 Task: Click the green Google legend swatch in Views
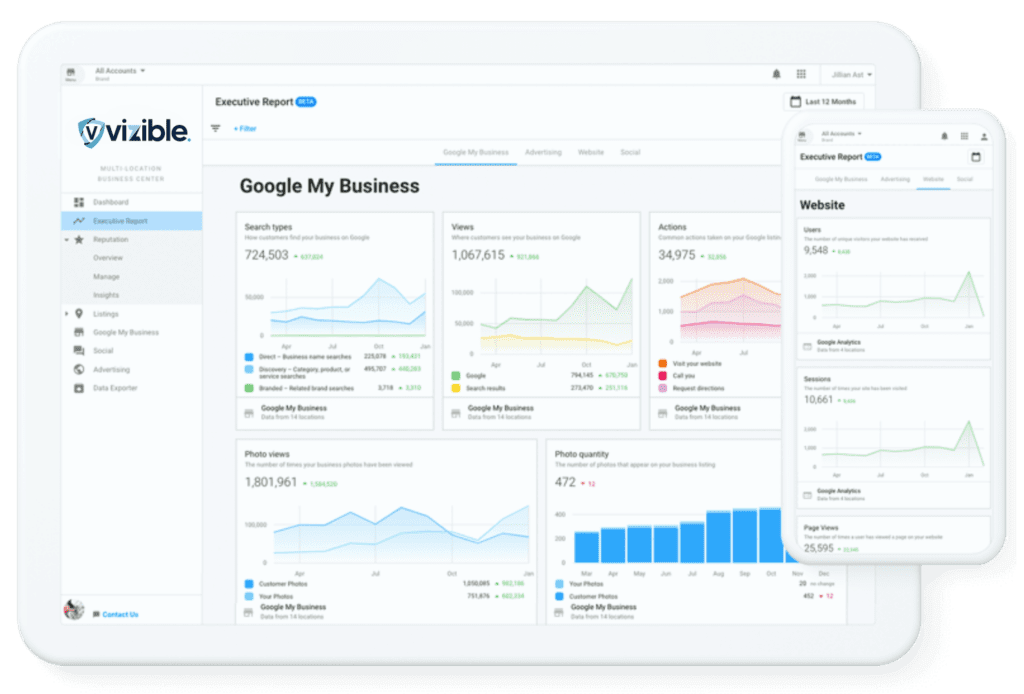pyautogui.click(x=456, y=376)
